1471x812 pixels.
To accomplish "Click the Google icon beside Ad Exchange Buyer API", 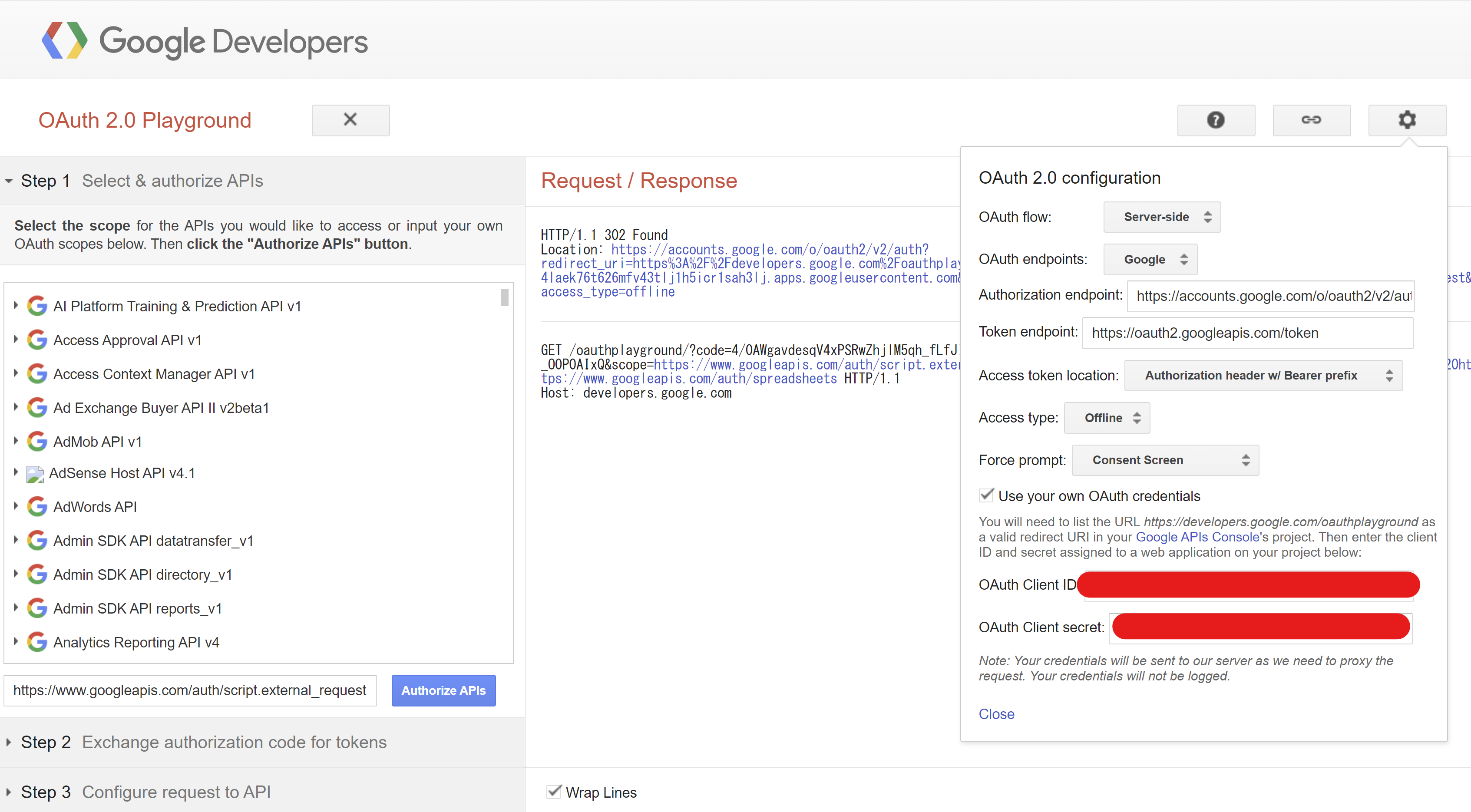I will (36, 407).
